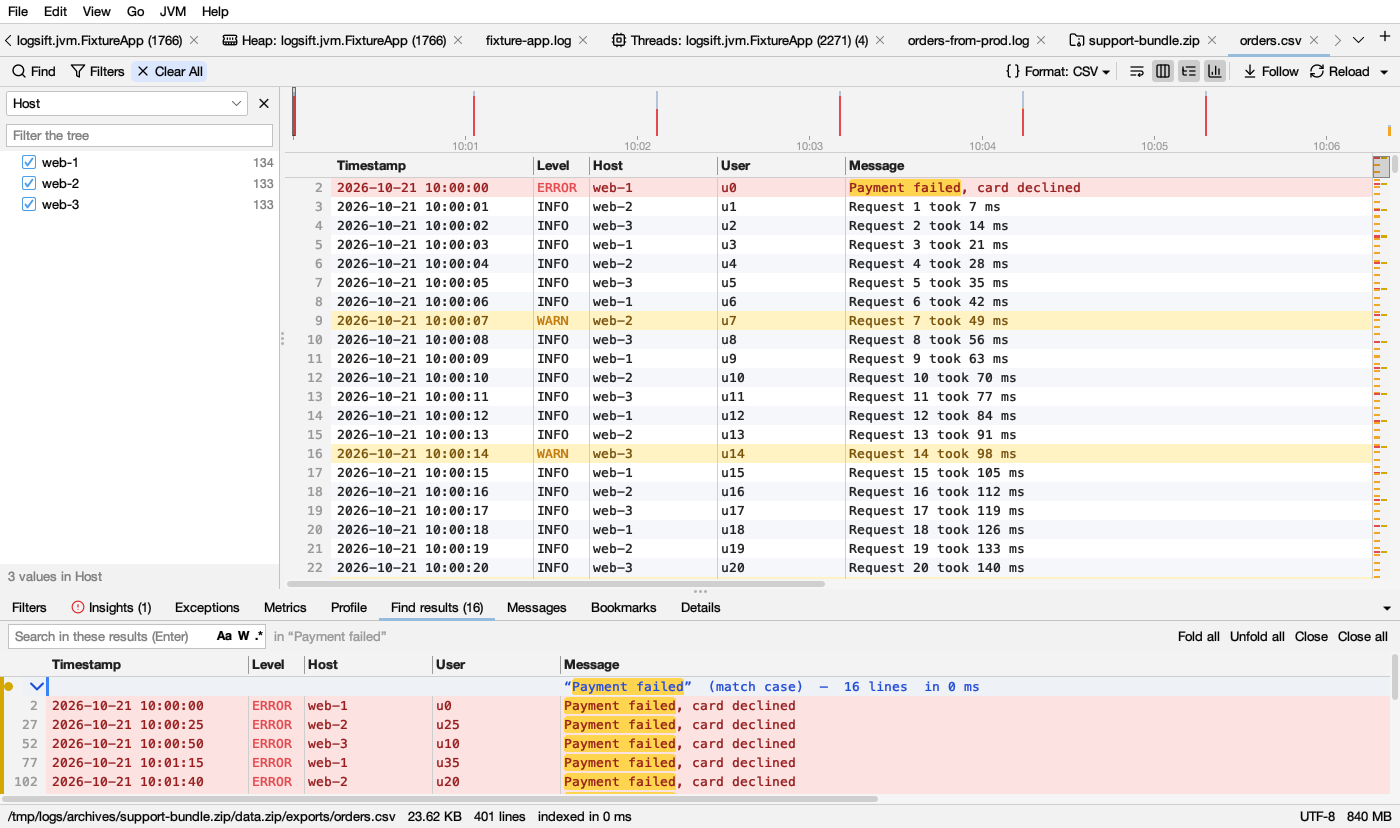Close the Threads FixtureApp tab
The width and height of the screenshot is (1400, 828).
pyautogui.click(x=880, y=40)
